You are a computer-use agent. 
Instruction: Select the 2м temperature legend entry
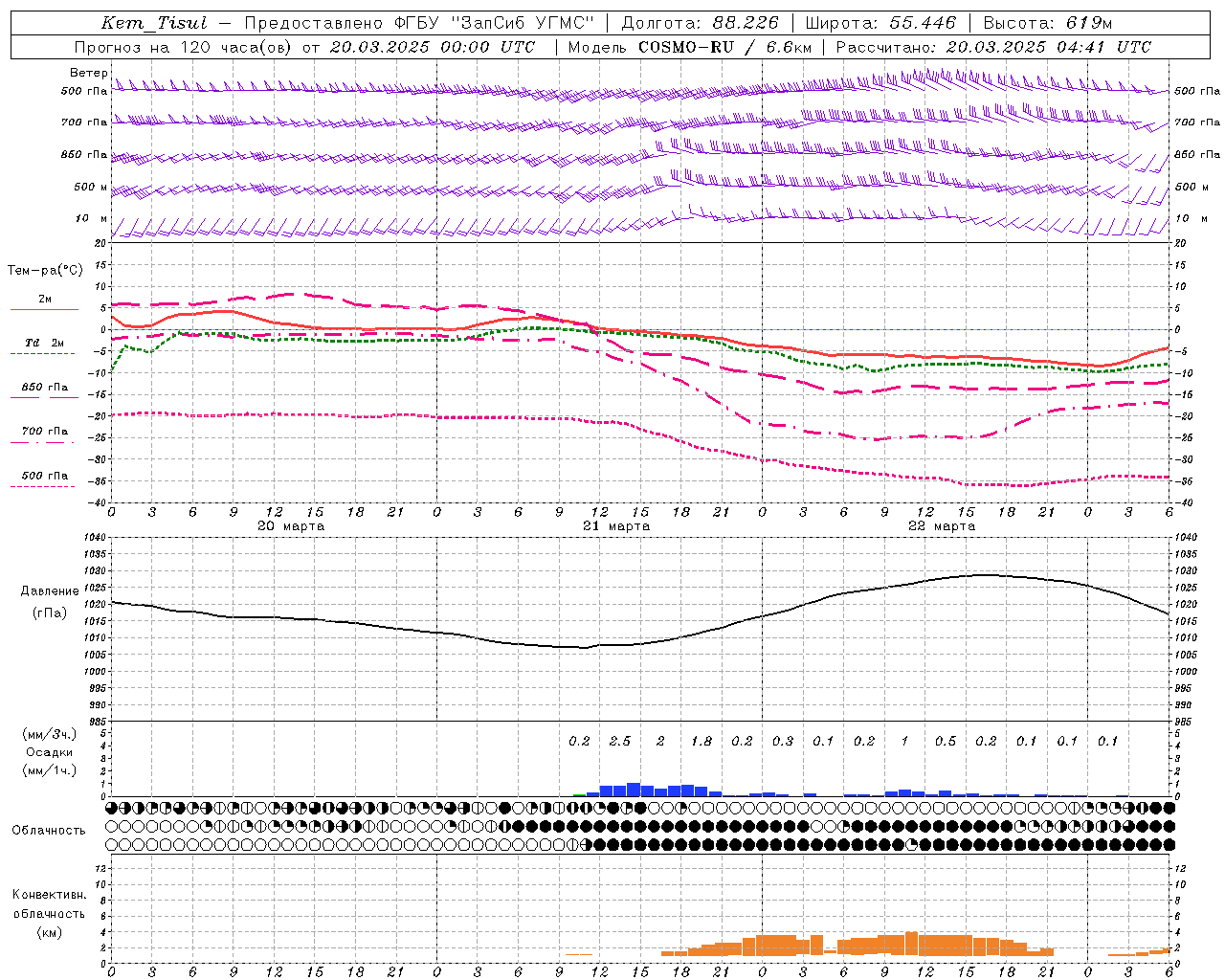(x=45, y=300)
